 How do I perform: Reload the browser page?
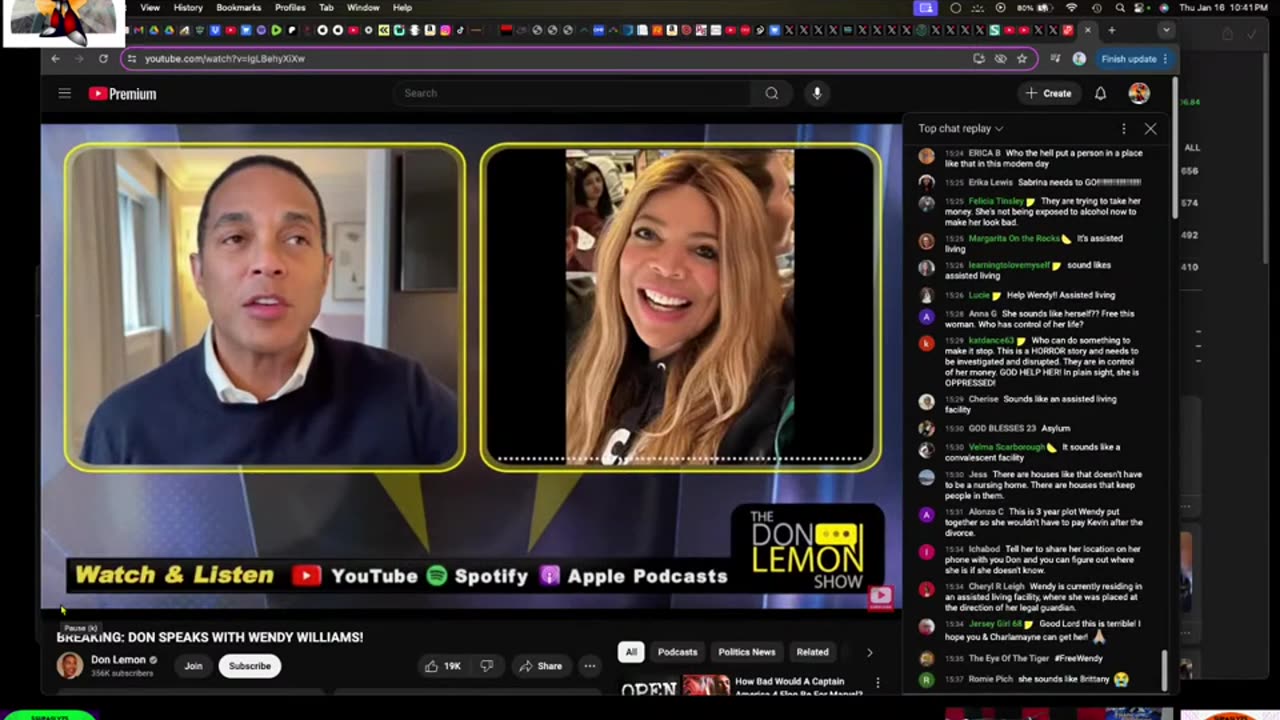pyautogui.click(x=103, y=59)
